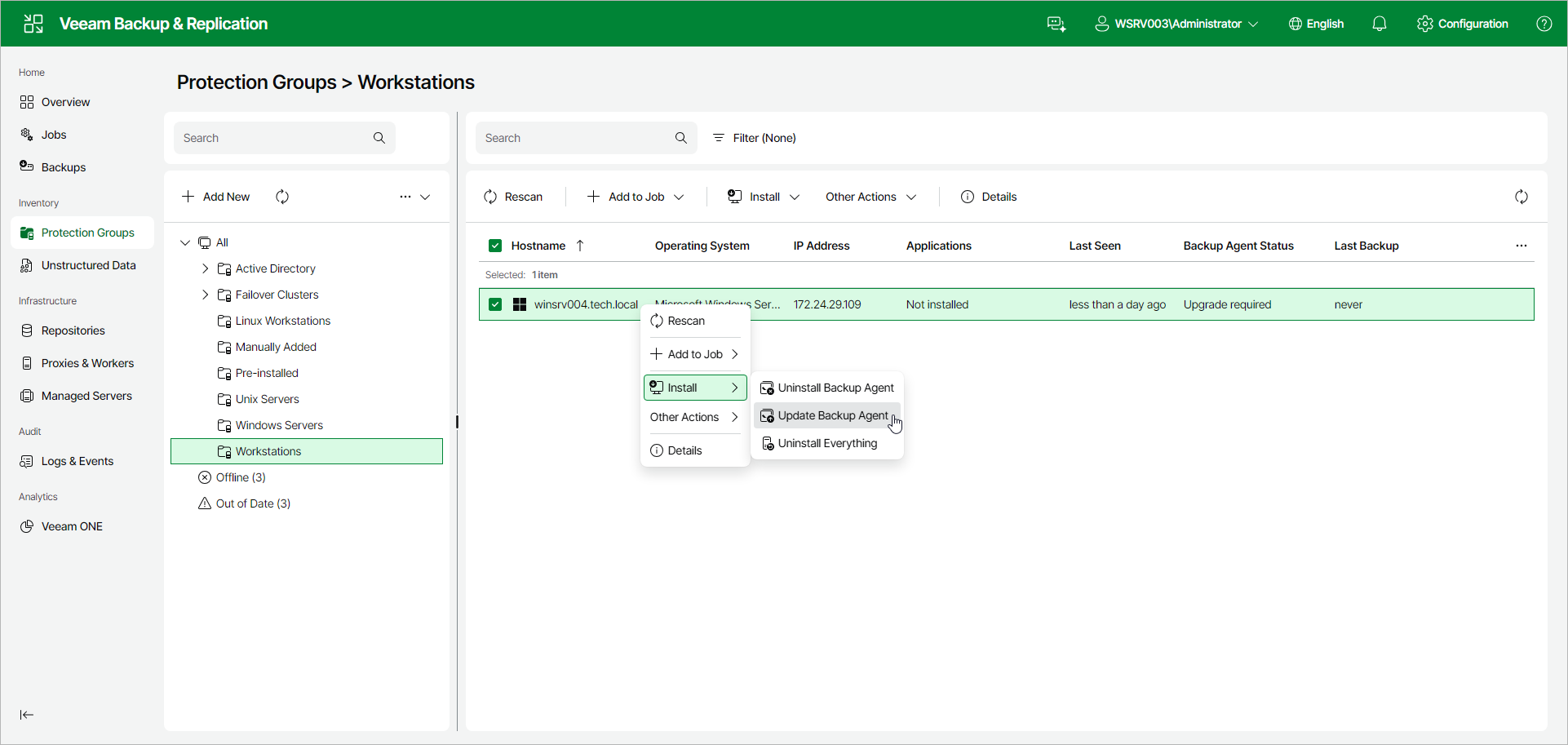
Task: Refresh the protection groups tree
Action: [x=282, y=197]
